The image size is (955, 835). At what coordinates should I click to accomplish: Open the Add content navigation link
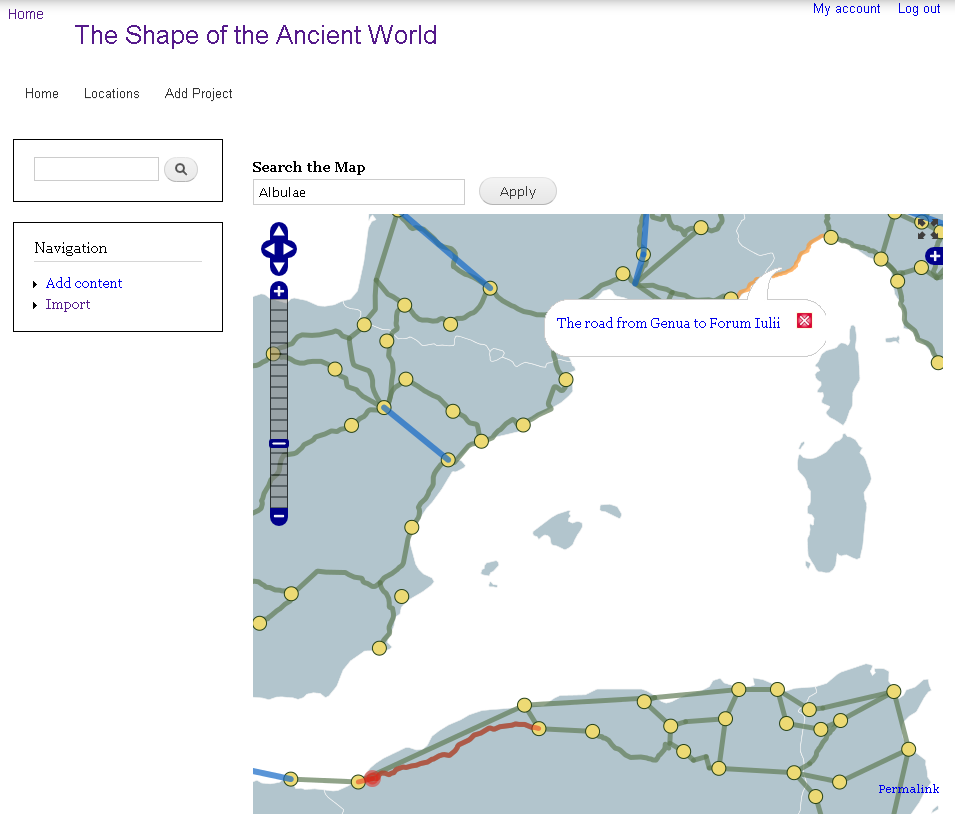(x=84, y=283)
